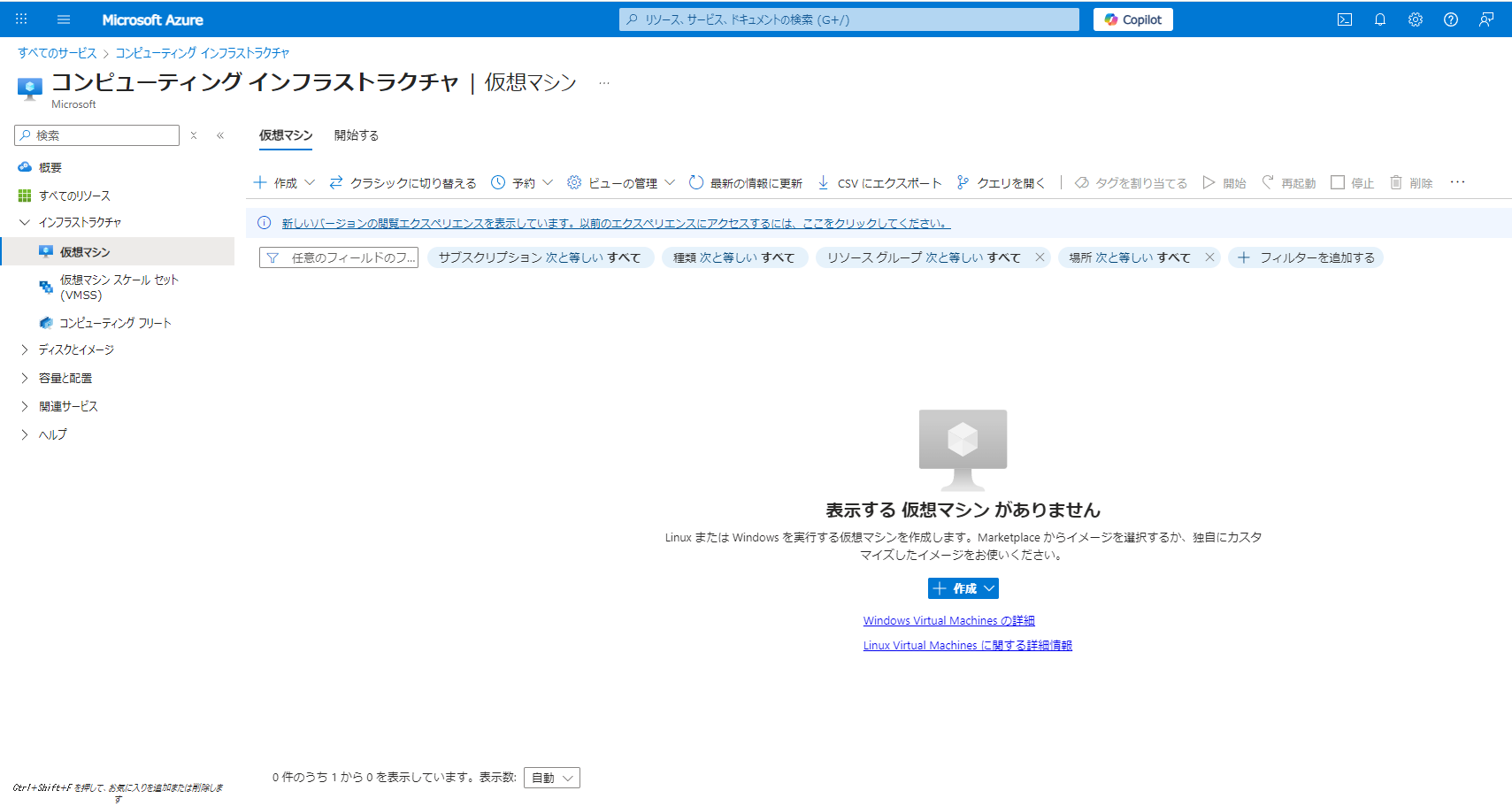Viewport: 1512px width, 806px height.
Task: Click フィルターを追加する
Action: [1306, 257]
